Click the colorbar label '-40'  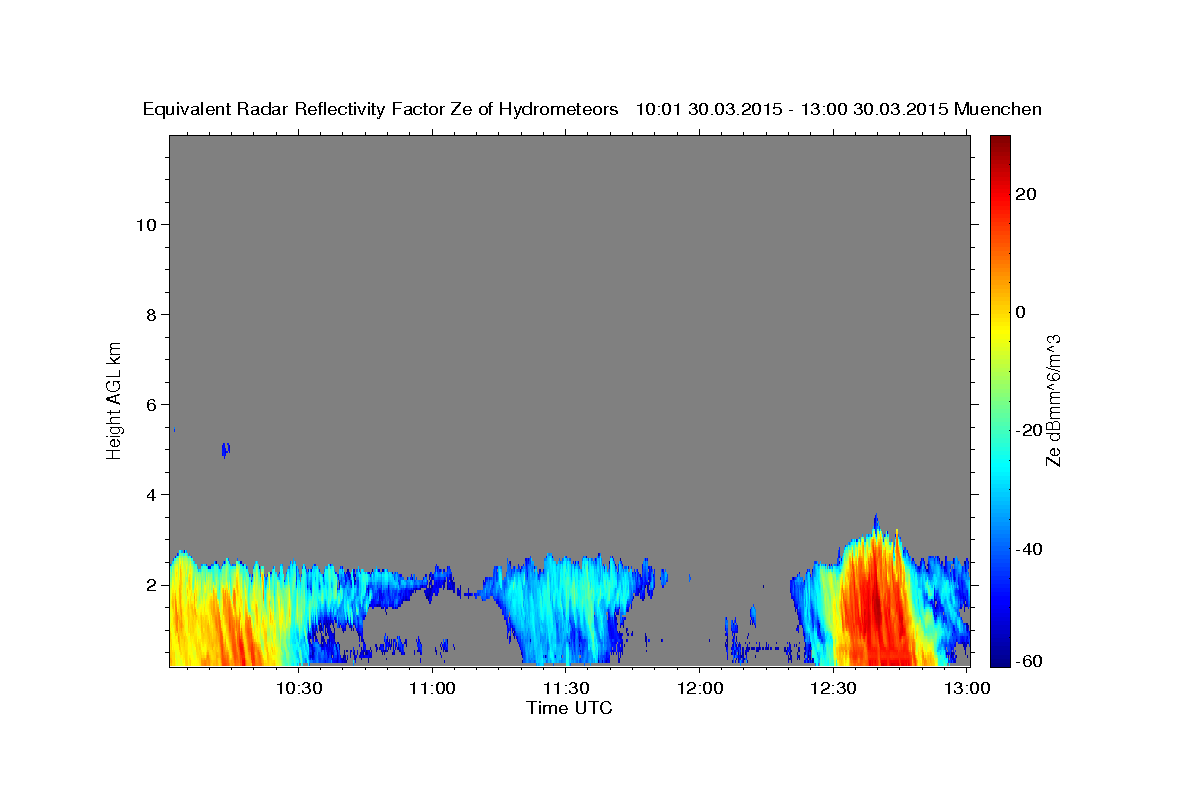click(x=1029, y=549)
